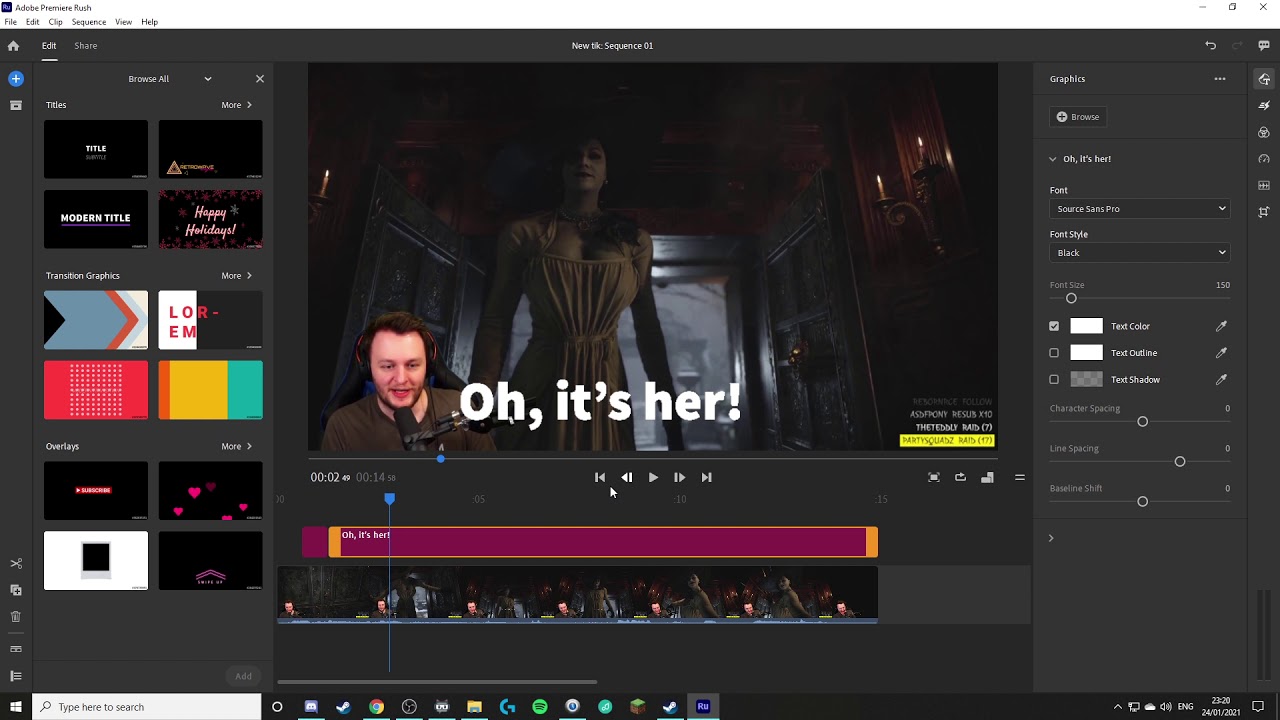The height and width of the screenshot is (720, 1280).
Task: Click the Line Spacing slider handle
Action: pos(1180,462)
